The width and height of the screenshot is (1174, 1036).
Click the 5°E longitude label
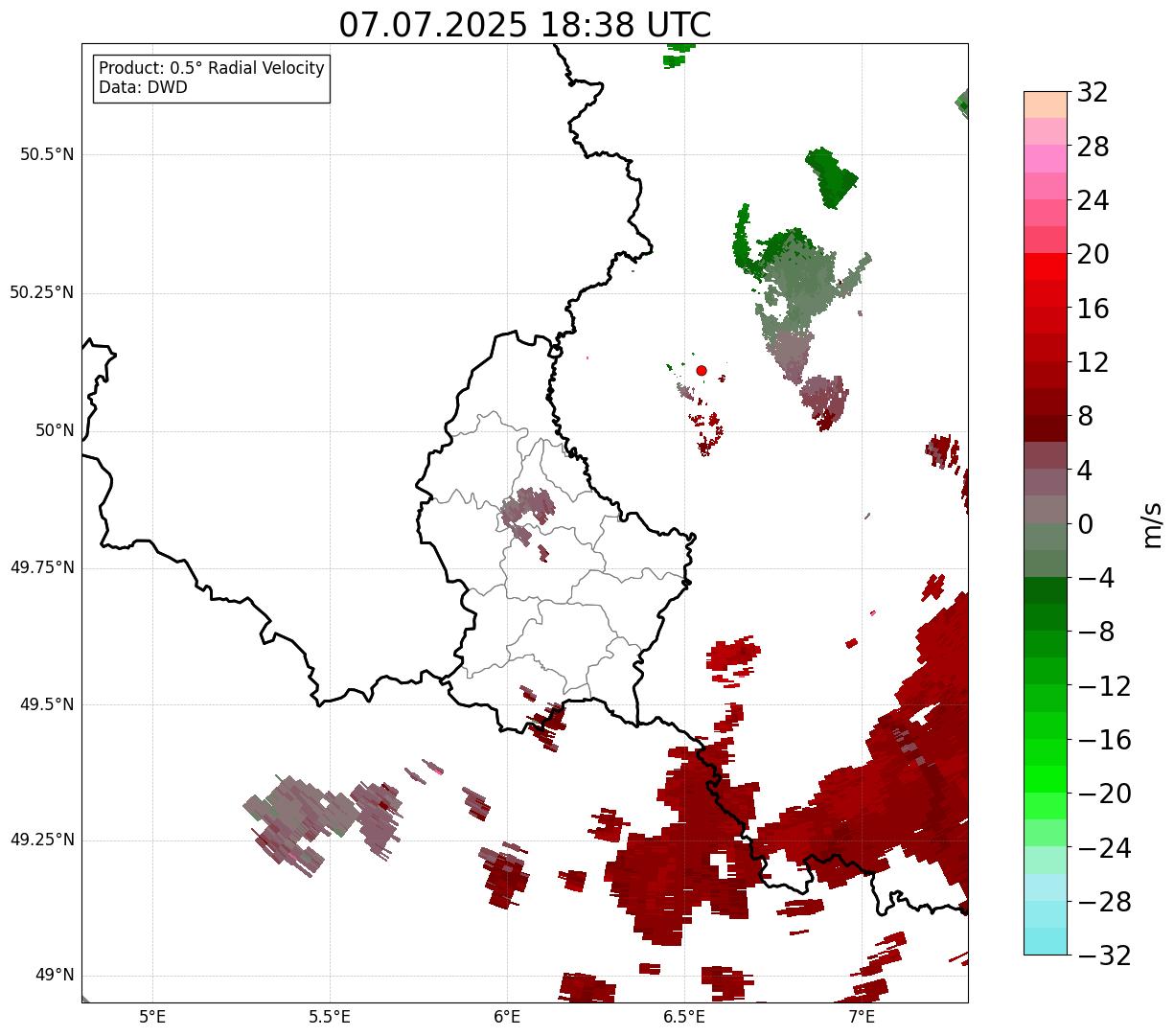pyautogui.click(x=152, y=1017)
